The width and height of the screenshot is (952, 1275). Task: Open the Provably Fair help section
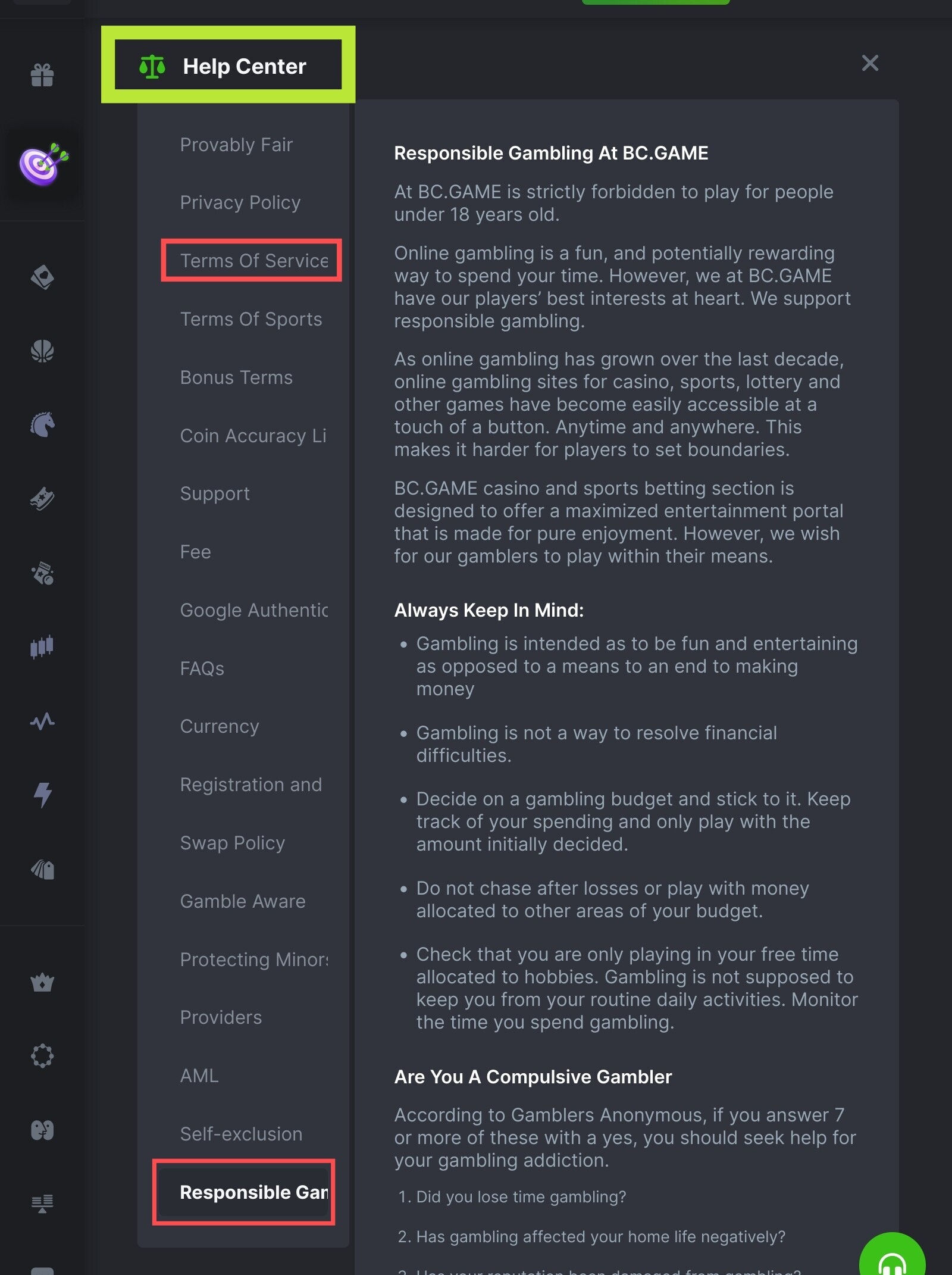tap(236, 145)
